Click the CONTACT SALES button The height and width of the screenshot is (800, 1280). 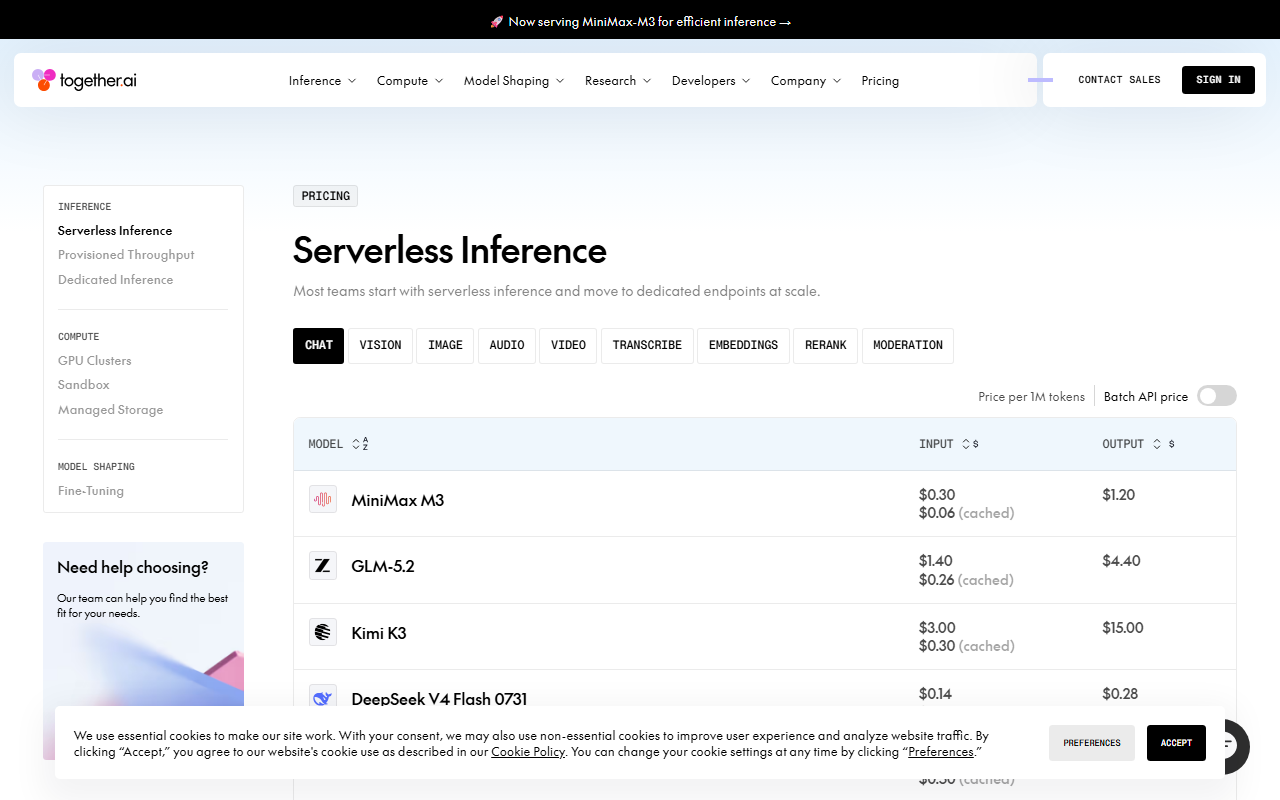coord(1119,80)
